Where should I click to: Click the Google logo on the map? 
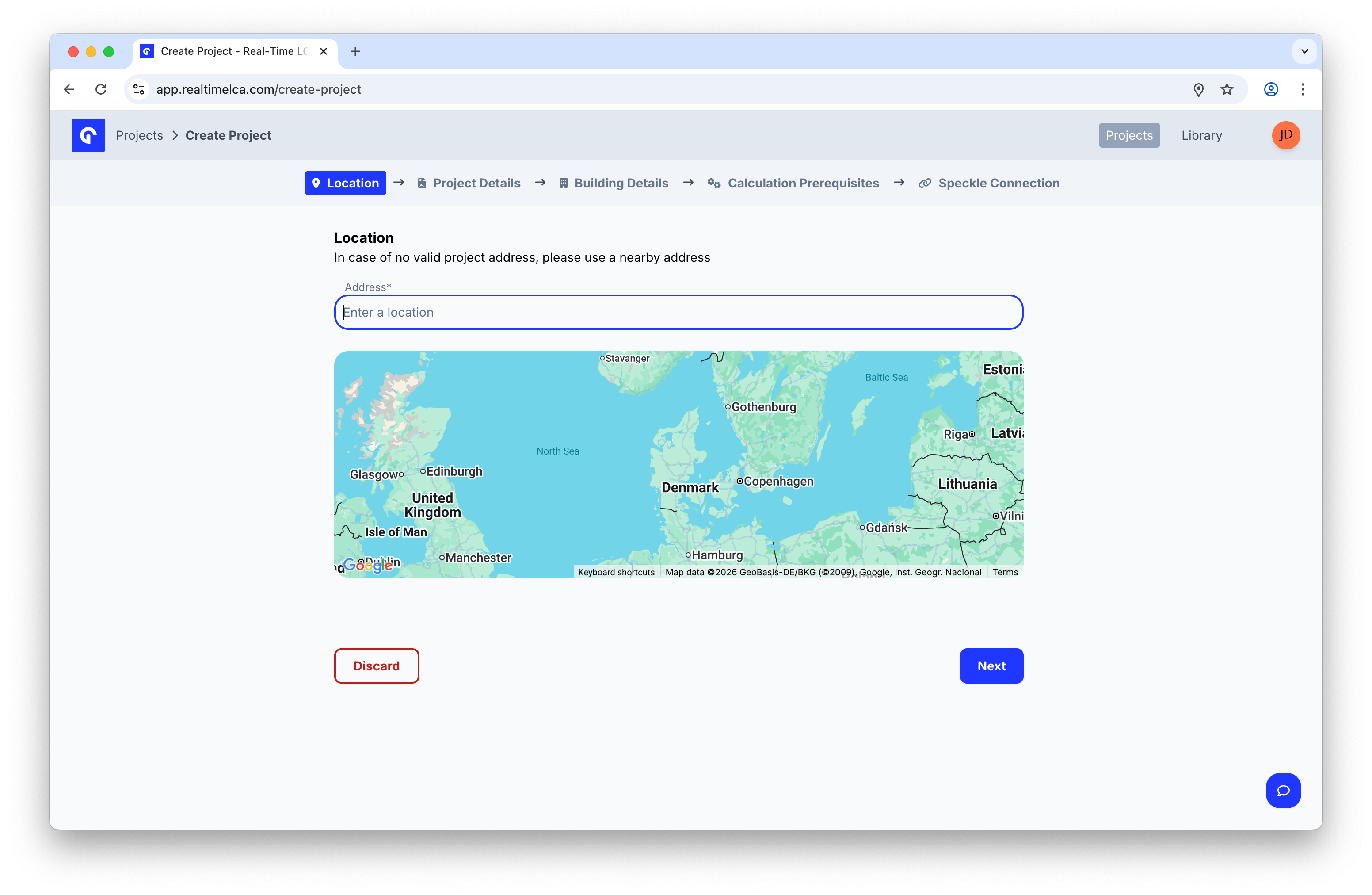click(368, 565)
